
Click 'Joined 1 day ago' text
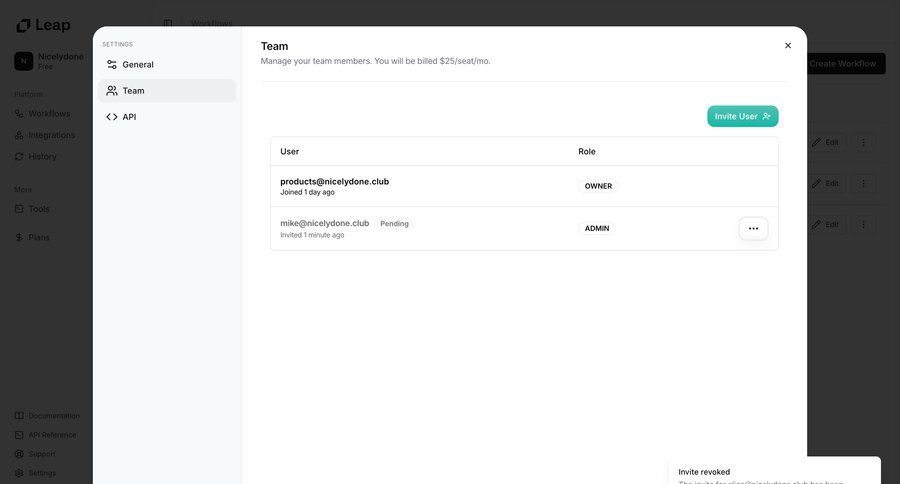coord(307,192)
